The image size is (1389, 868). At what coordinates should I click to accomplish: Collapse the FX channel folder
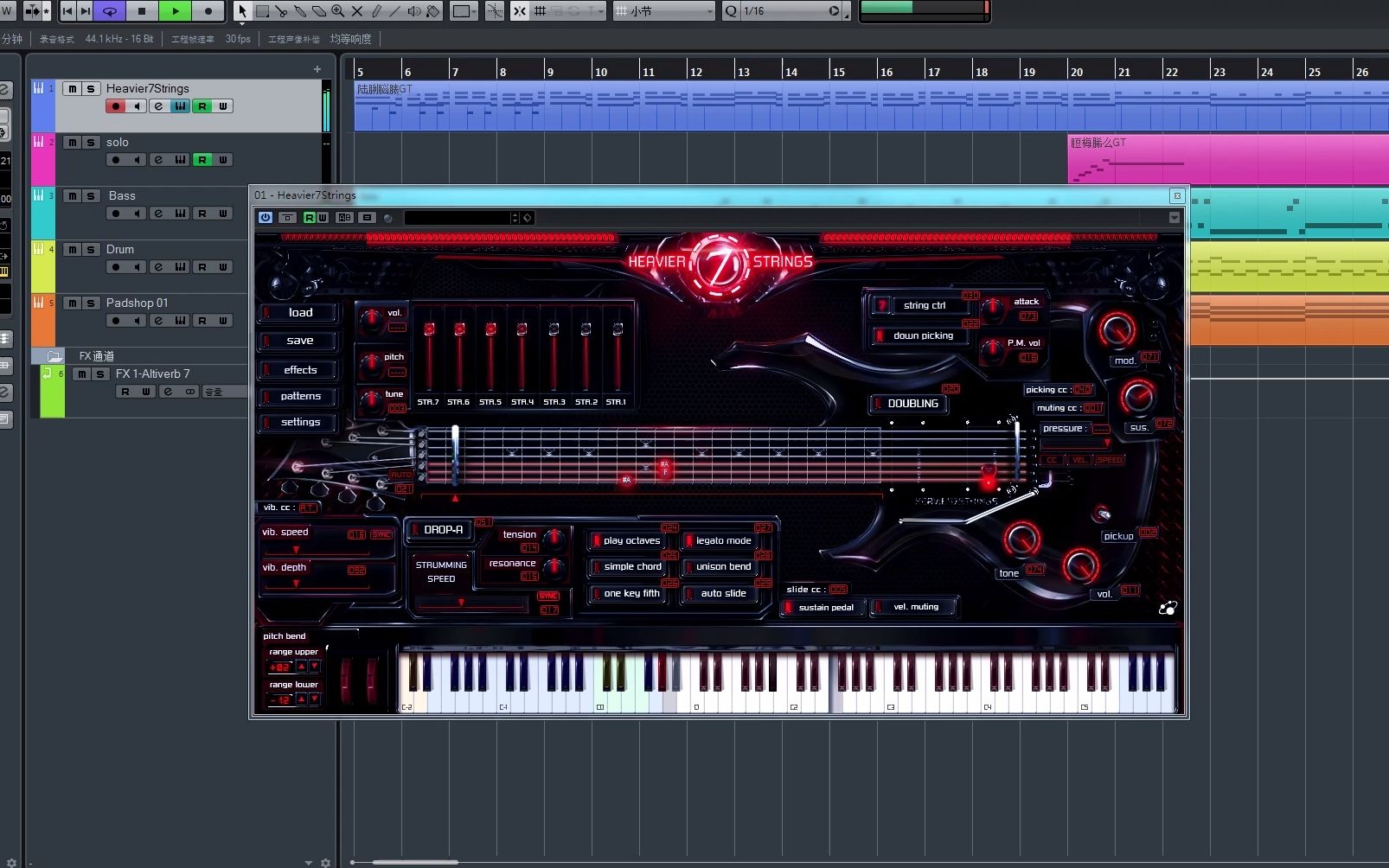click(54, 356)
